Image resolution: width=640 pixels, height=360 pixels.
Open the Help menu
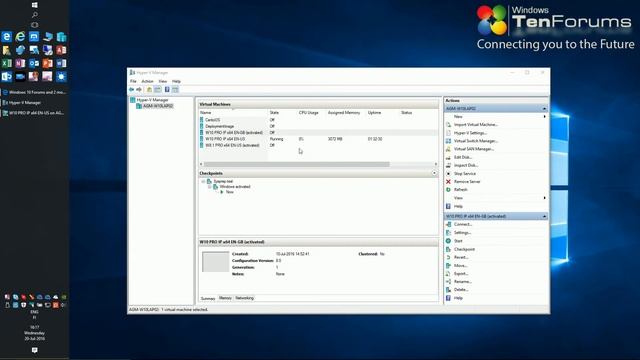tap(176, 81)
